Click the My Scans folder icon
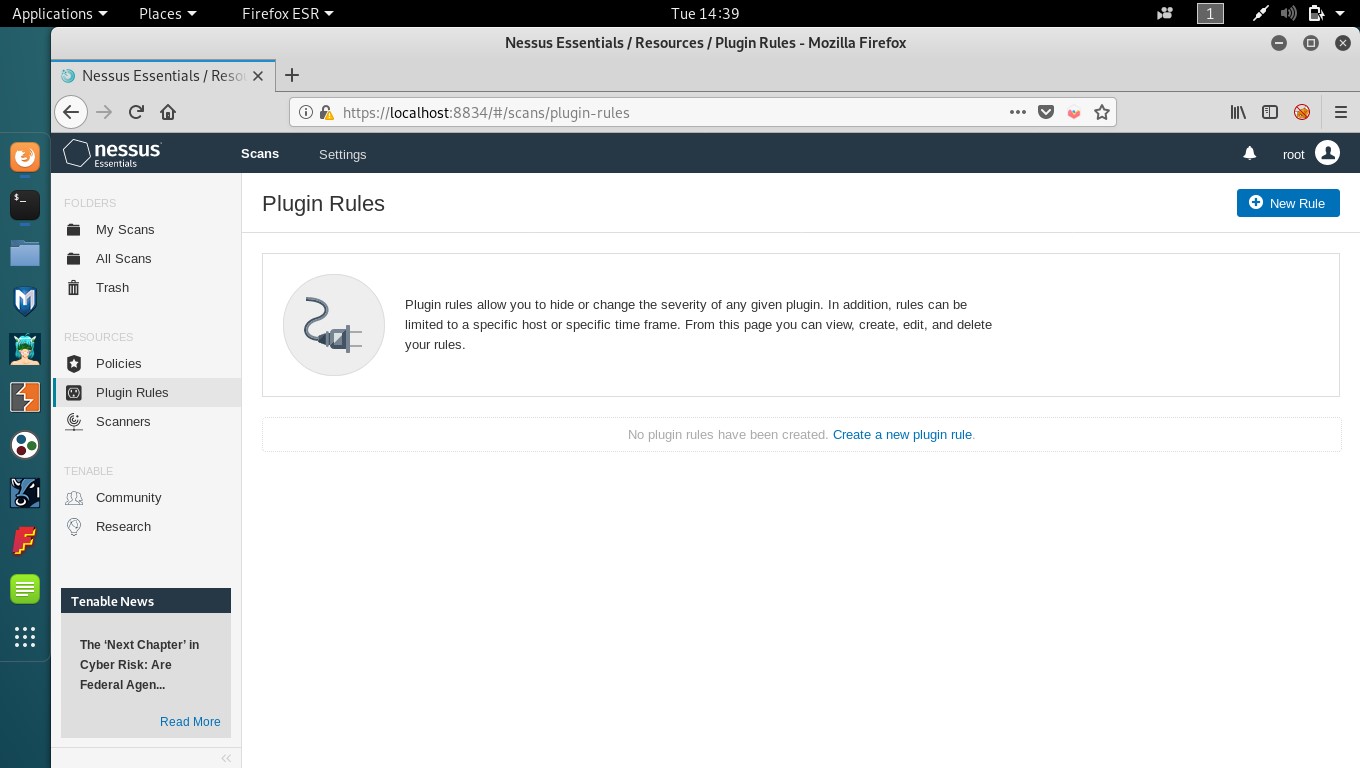Image resolution: width=1360 pixels, height=768 pixels. coord(73,229)
